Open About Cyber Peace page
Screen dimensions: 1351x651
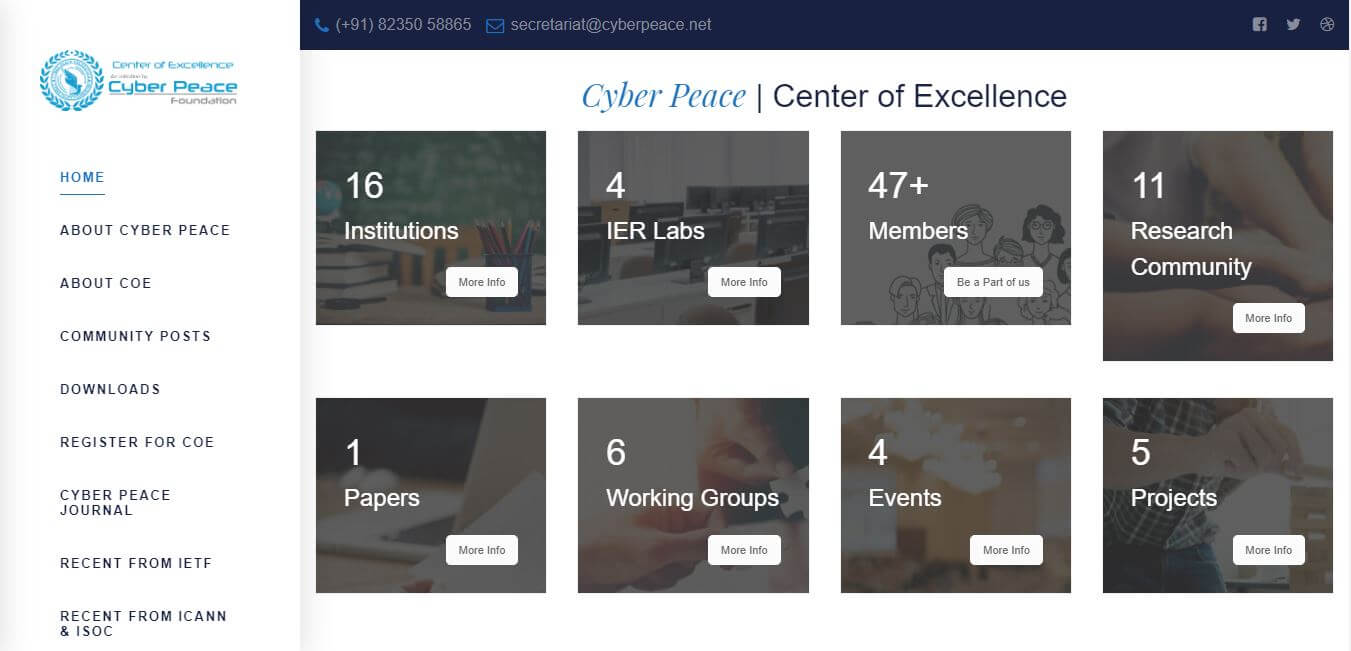click(145, 230)
